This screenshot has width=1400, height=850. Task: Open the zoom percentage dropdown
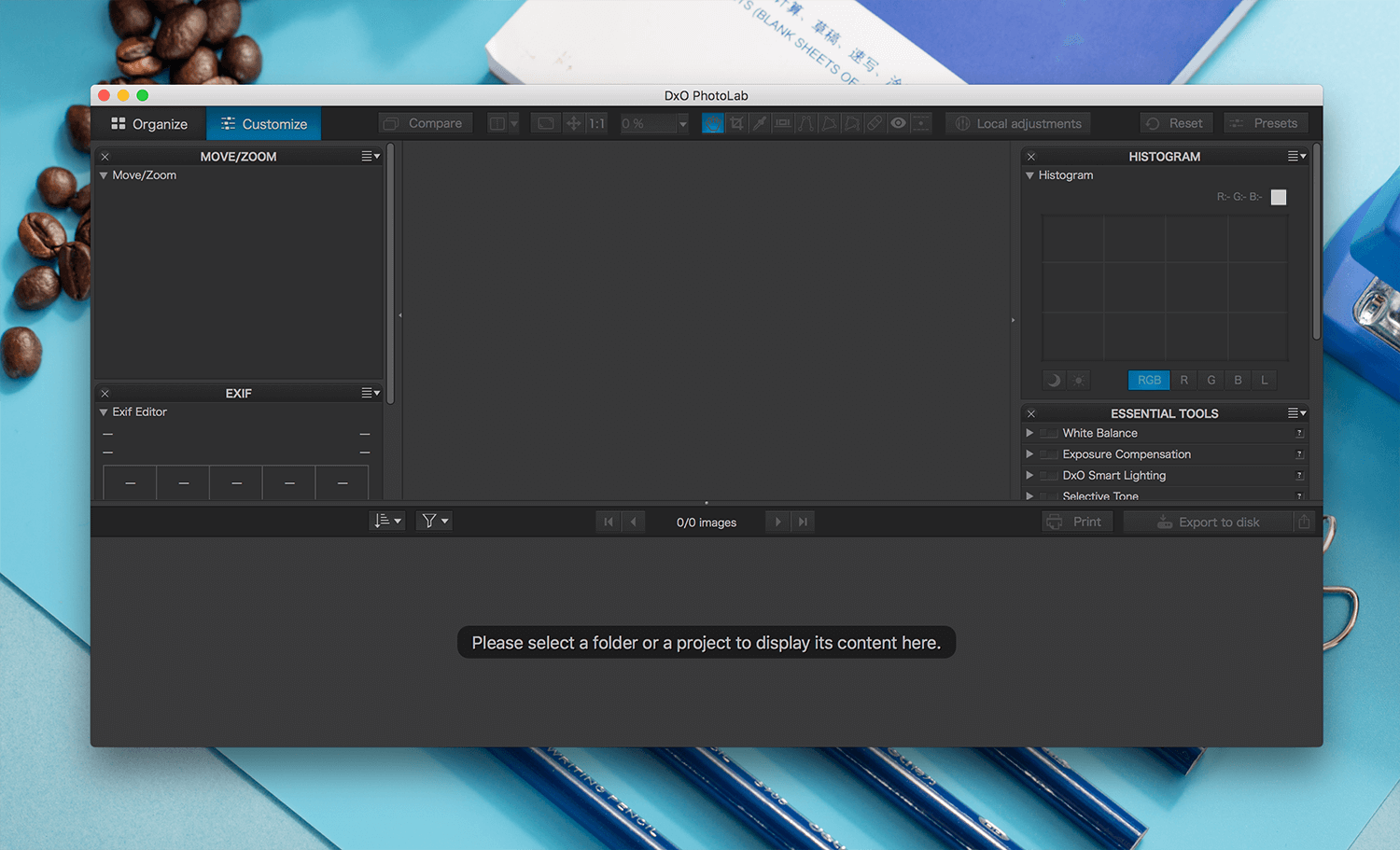click(x=682, y=123)
